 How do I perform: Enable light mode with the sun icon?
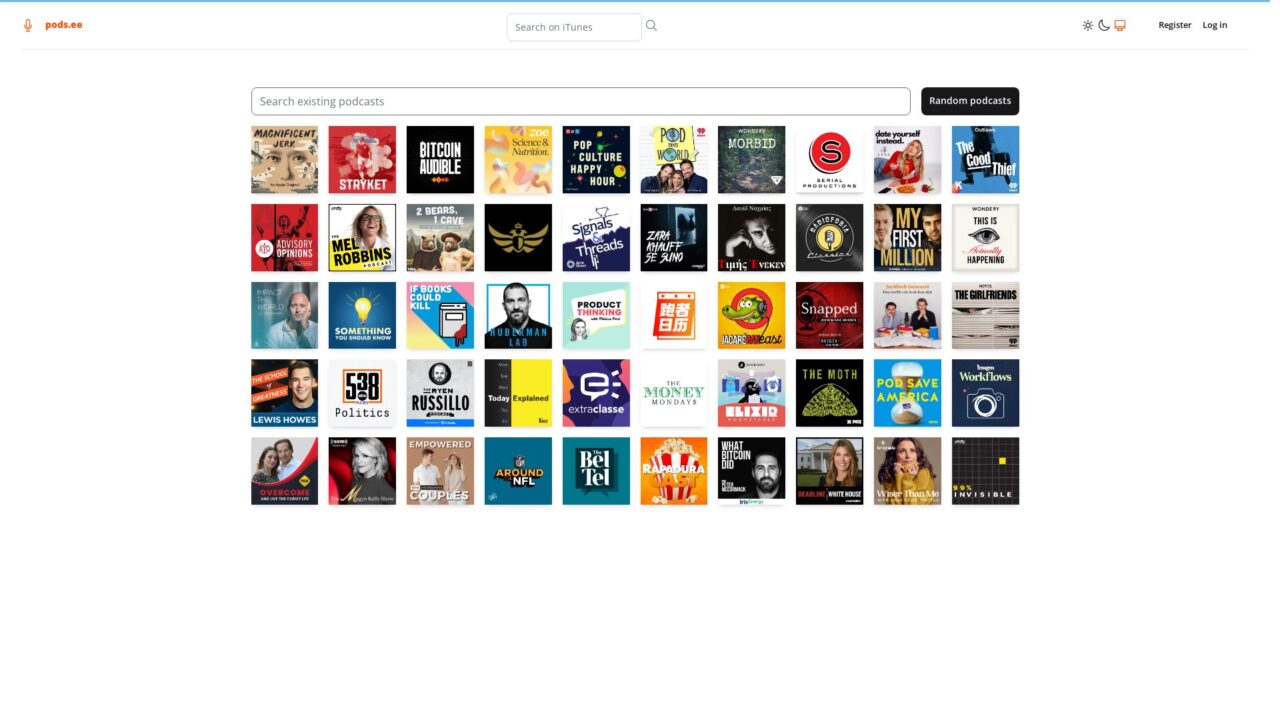click(x=1088, y=25)
